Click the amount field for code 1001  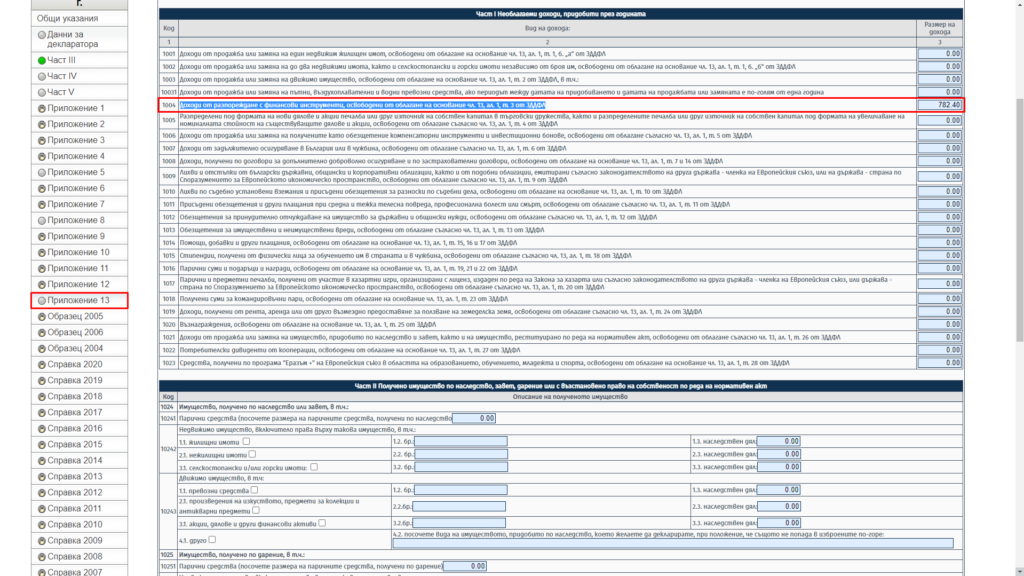(x=940, y=54)
